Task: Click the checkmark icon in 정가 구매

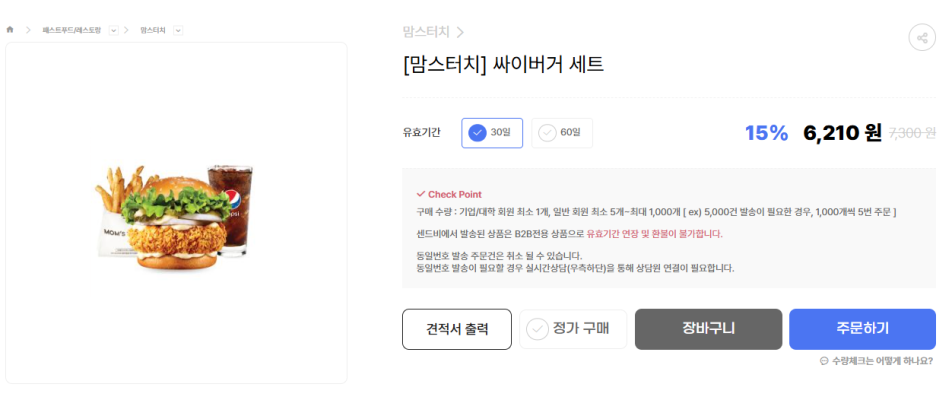Action: [x=537, y=330]
